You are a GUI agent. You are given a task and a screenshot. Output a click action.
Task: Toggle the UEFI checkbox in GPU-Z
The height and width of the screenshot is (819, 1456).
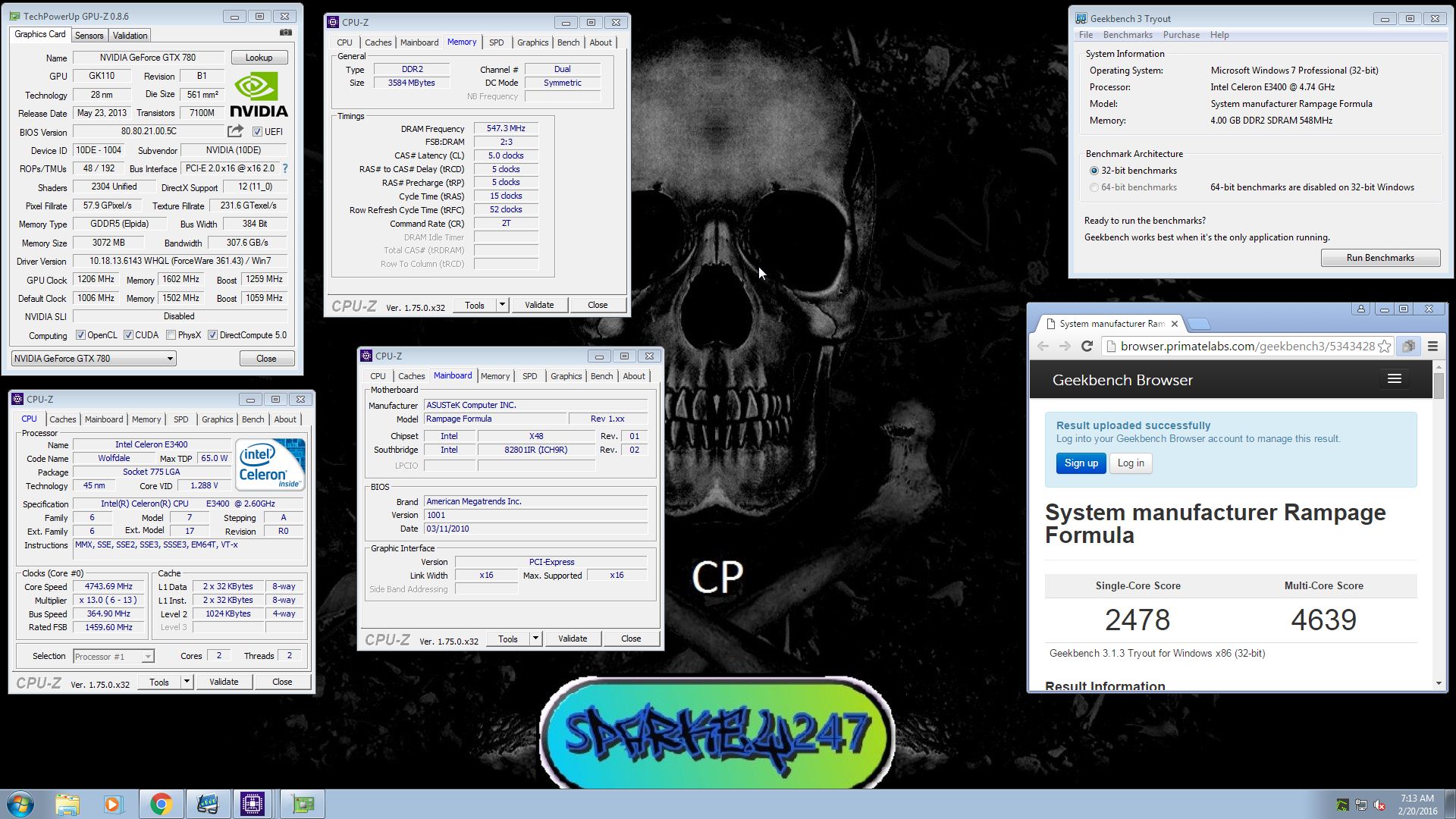257,131
